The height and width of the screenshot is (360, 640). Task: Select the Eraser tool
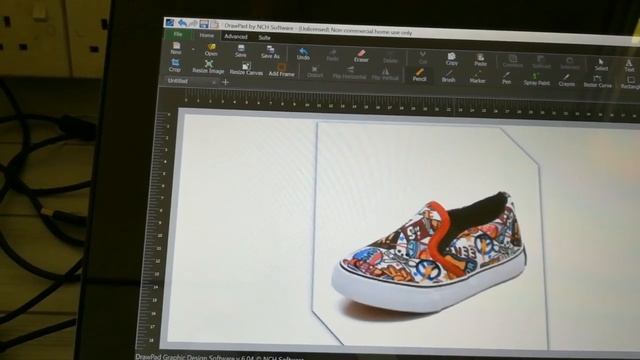(361, 56)
